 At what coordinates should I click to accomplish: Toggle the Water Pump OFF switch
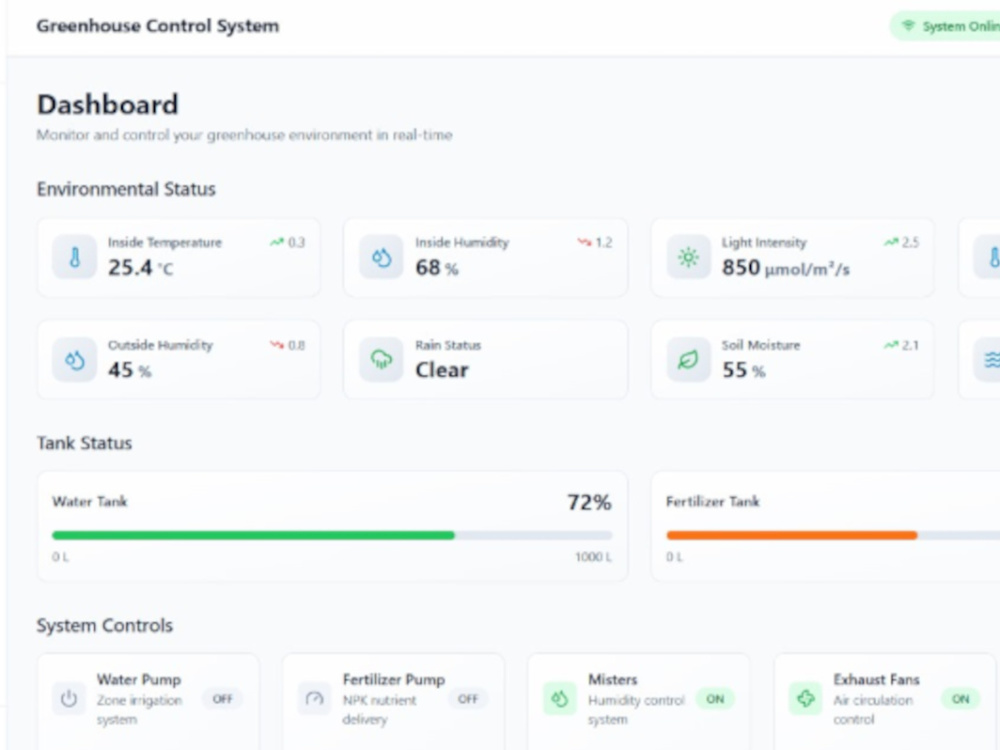tap(223, 699)
